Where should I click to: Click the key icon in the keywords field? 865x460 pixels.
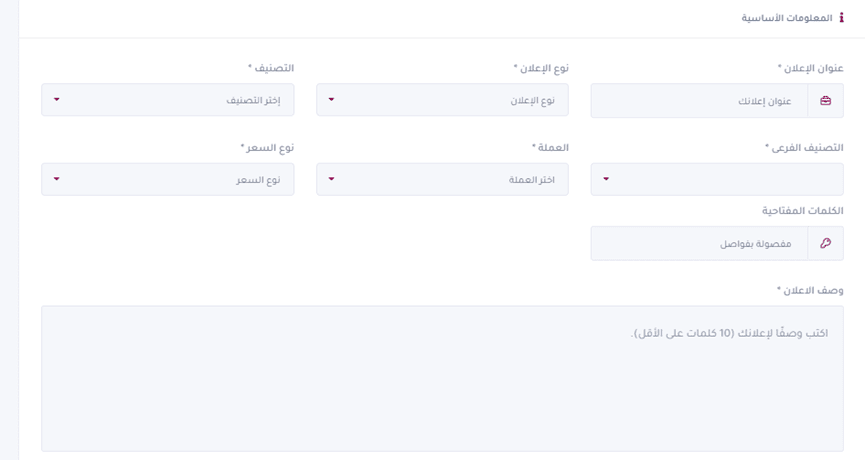tap(825, 243)
